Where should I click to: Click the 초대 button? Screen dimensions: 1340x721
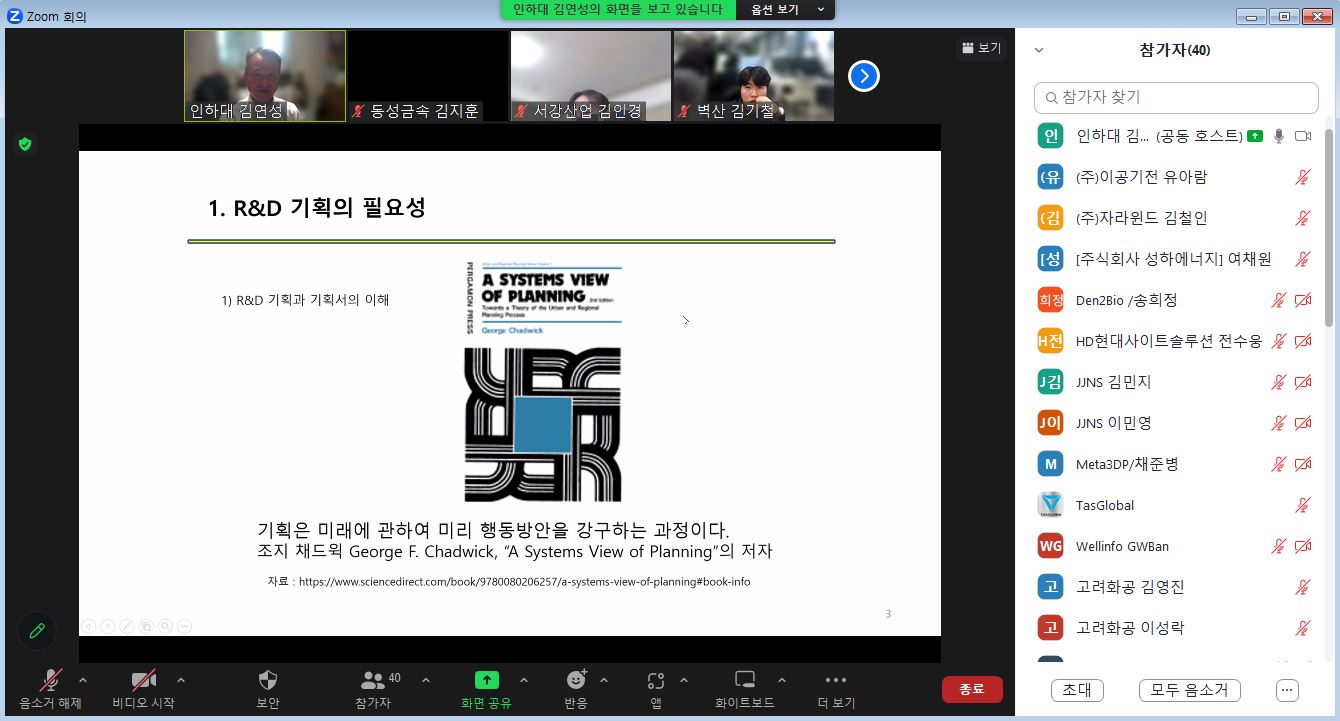tap(1077, 690)
